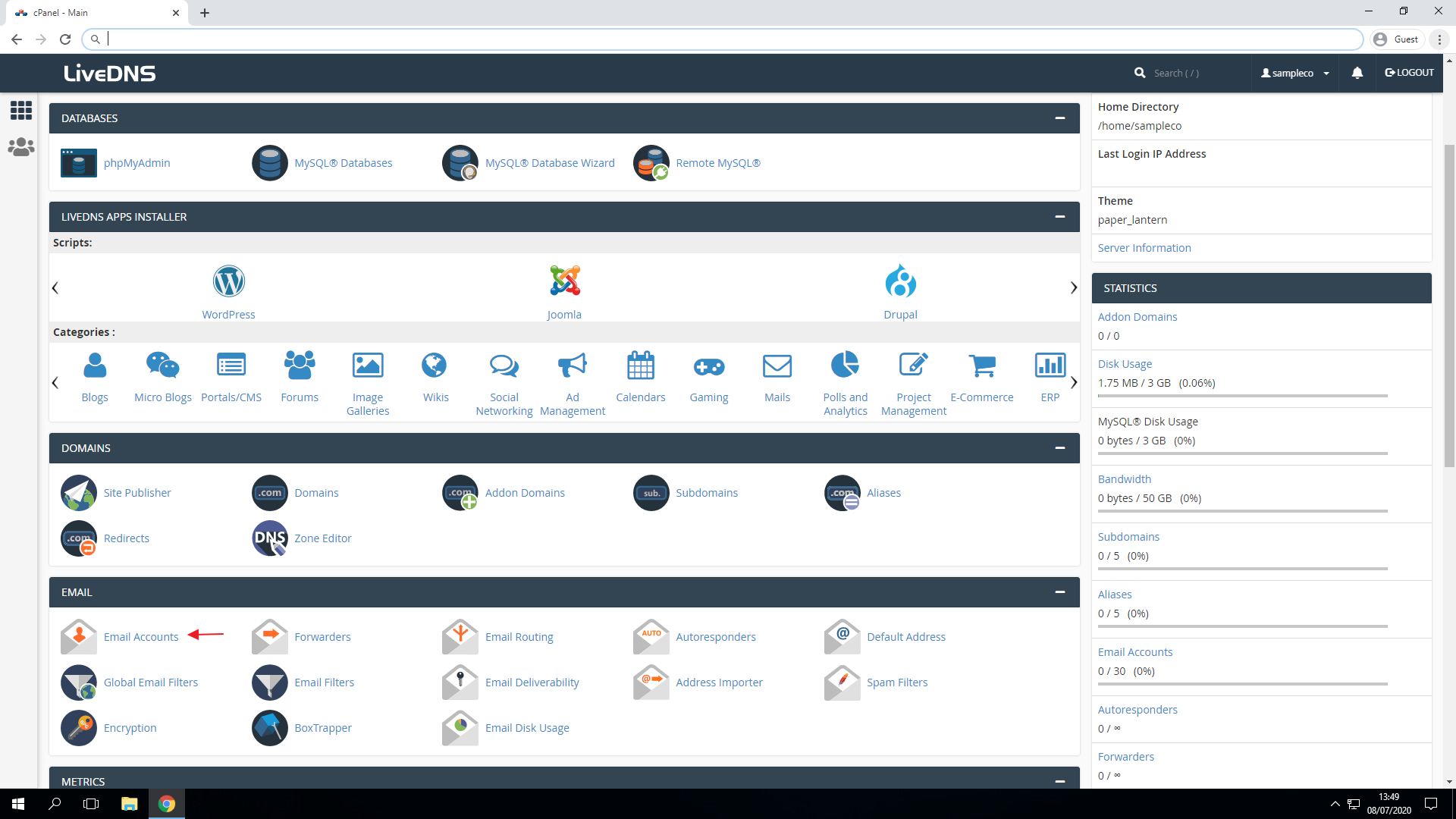Open the Email Accounts icon
Image resolution: width=1456 pixels, height=819 pixels.
tap(79, 637)
